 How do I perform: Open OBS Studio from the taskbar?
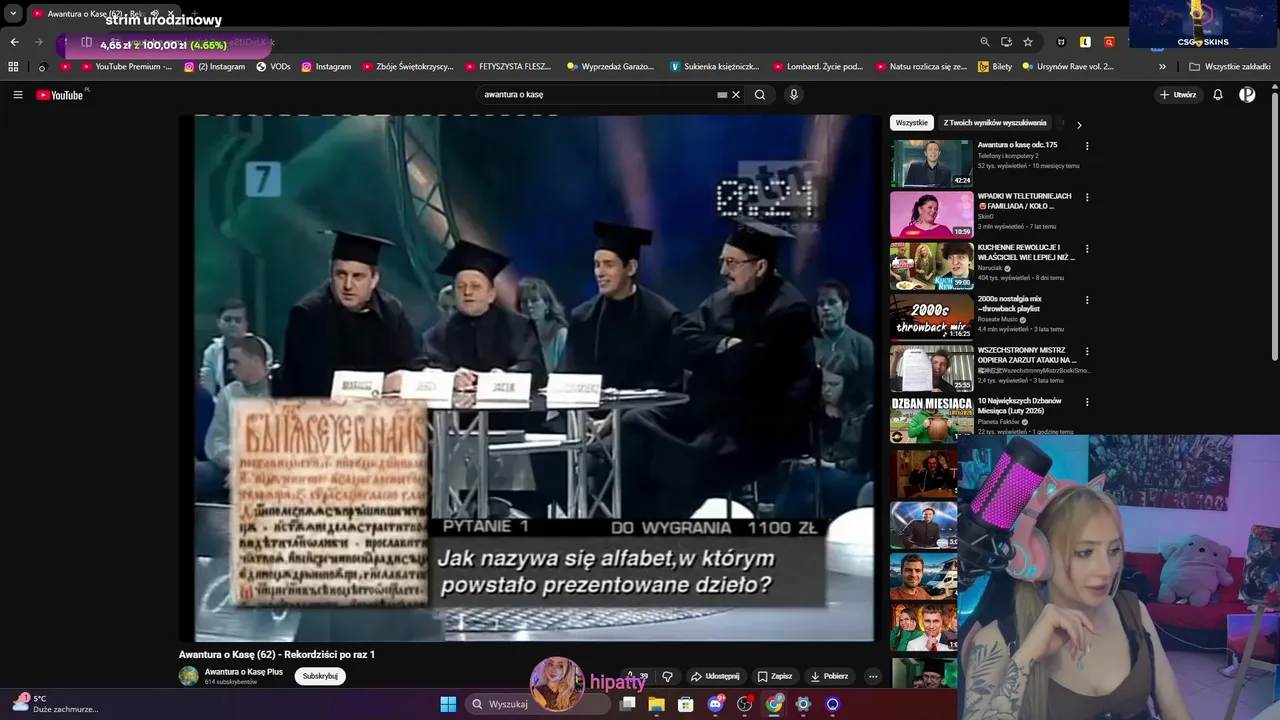click(744, 704)
